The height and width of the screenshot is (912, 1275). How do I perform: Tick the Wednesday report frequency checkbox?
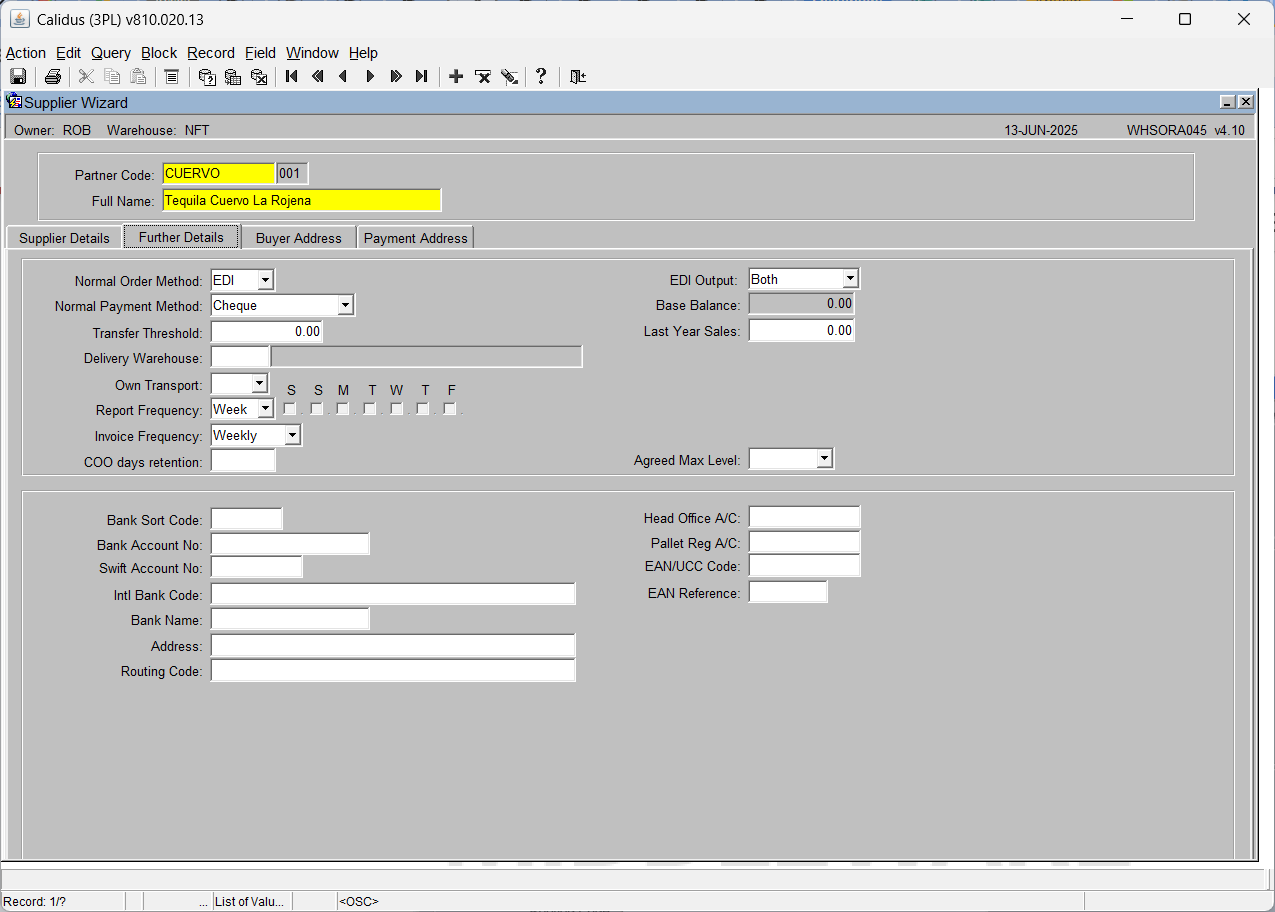coord(397,409)
